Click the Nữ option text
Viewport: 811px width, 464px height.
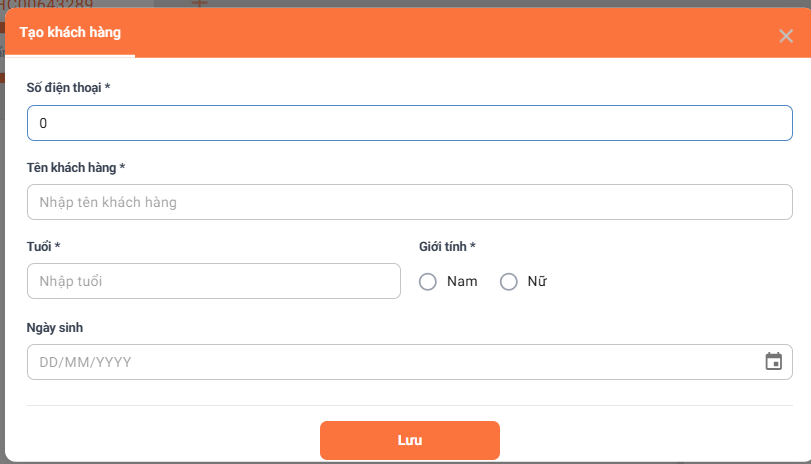(x=537, y=282)
